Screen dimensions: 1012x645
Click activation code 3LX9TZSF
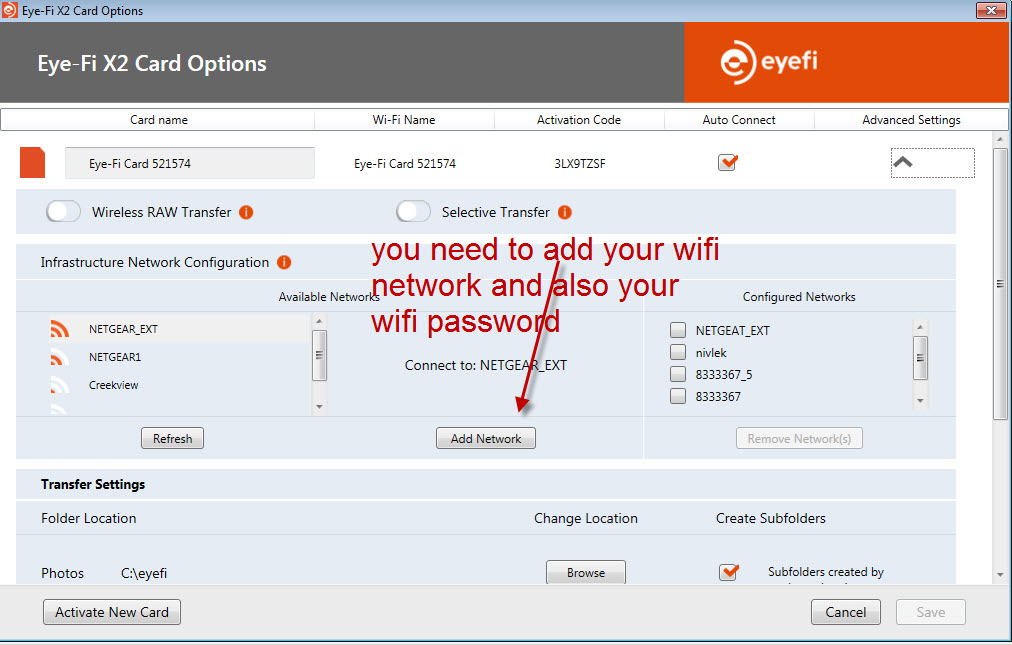pos(580,163)
